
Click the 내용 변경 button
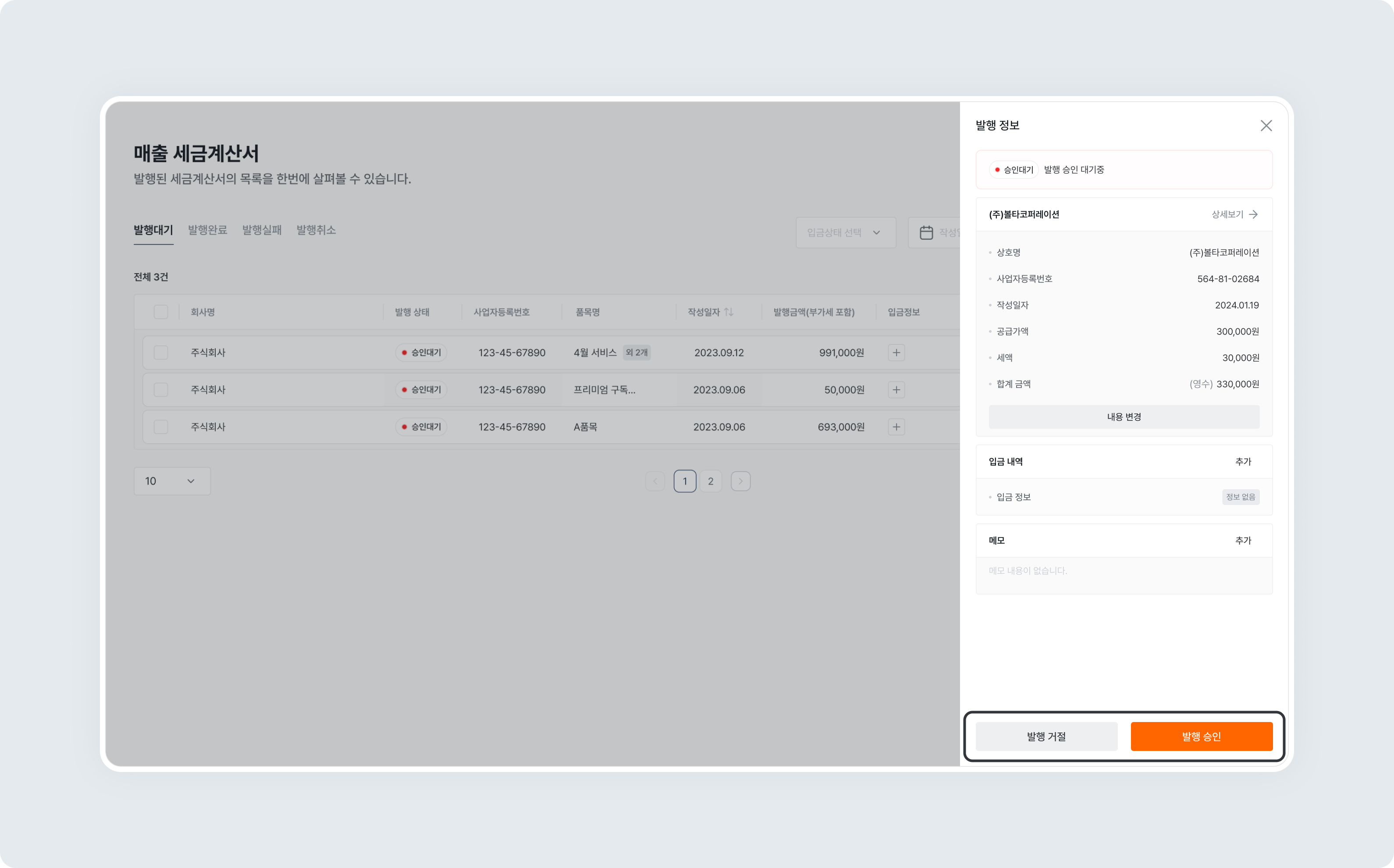click(1123, 417)
